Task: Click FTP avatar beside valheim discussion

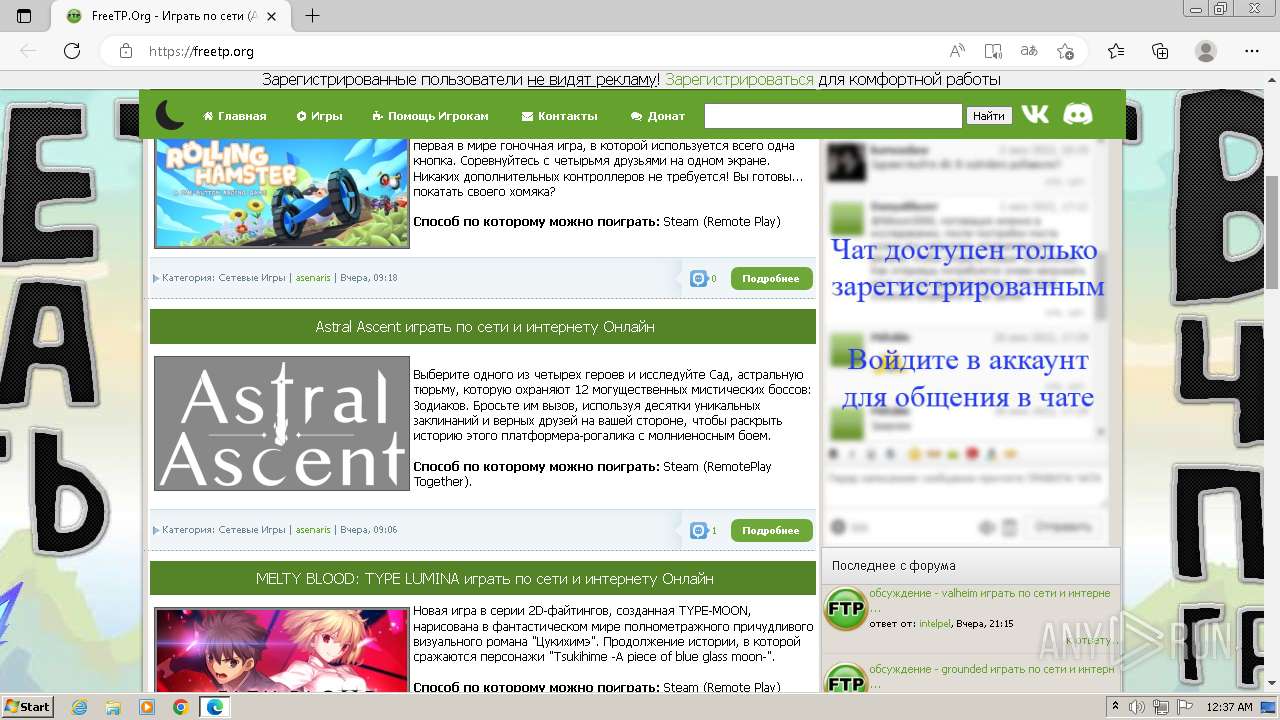Action: pos(846,609)
